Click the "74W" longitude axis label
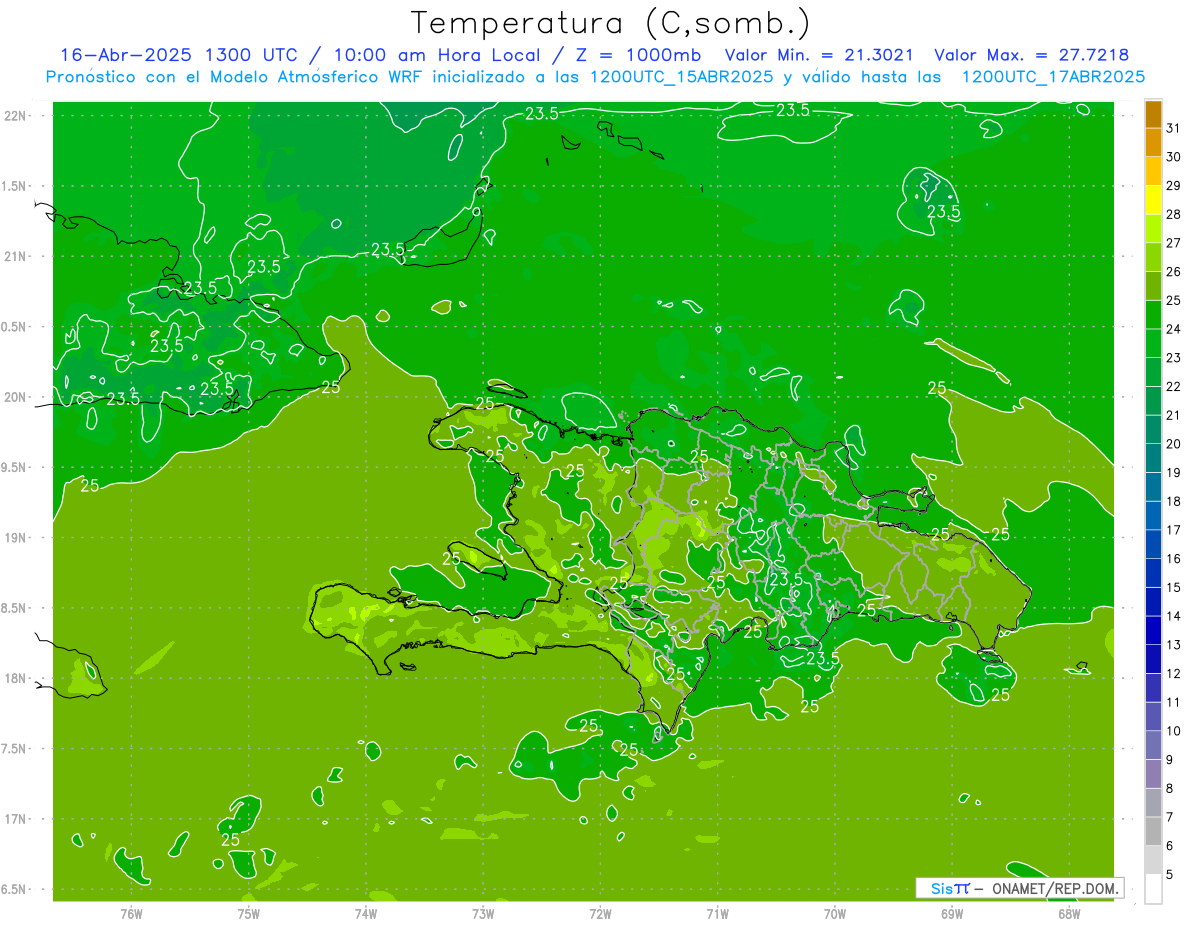The image size is (1200, 927). tap(365, 914)
